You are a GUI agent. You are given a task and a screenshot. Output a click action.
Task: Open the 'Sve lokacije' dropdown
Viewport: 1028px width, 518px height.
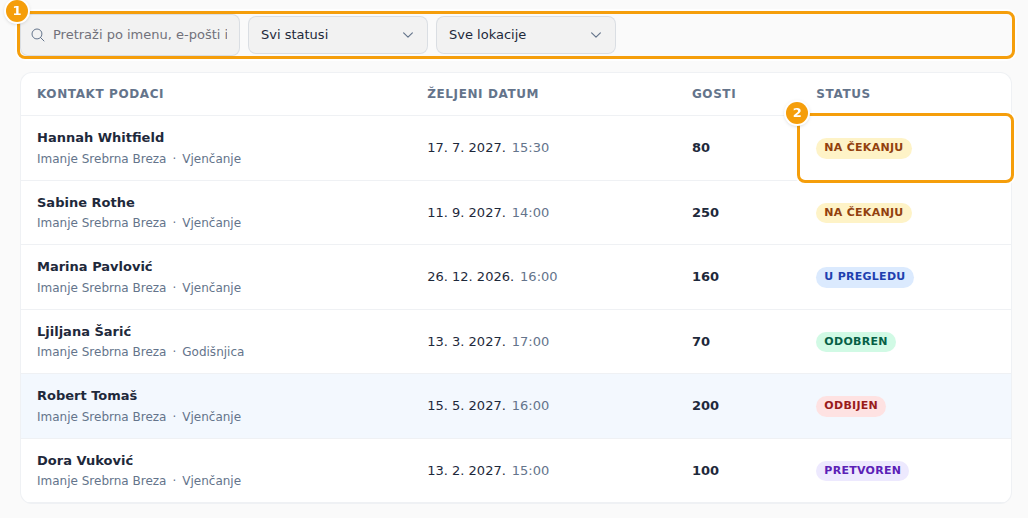coord(526,35)
